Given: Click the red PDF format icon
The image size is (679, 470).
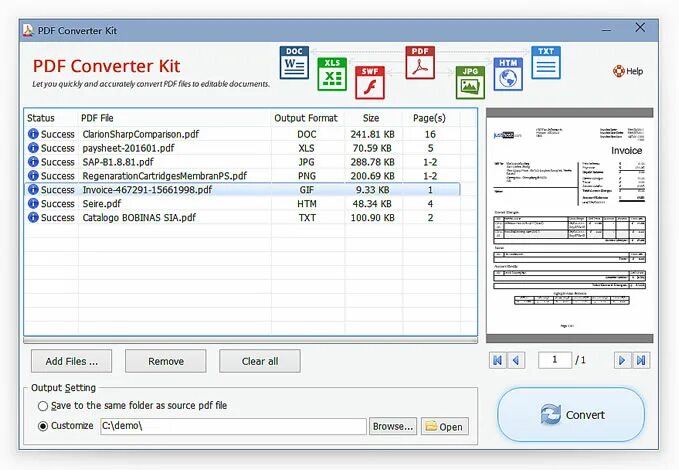Looking at the screenshot, I should pos(420,63).
